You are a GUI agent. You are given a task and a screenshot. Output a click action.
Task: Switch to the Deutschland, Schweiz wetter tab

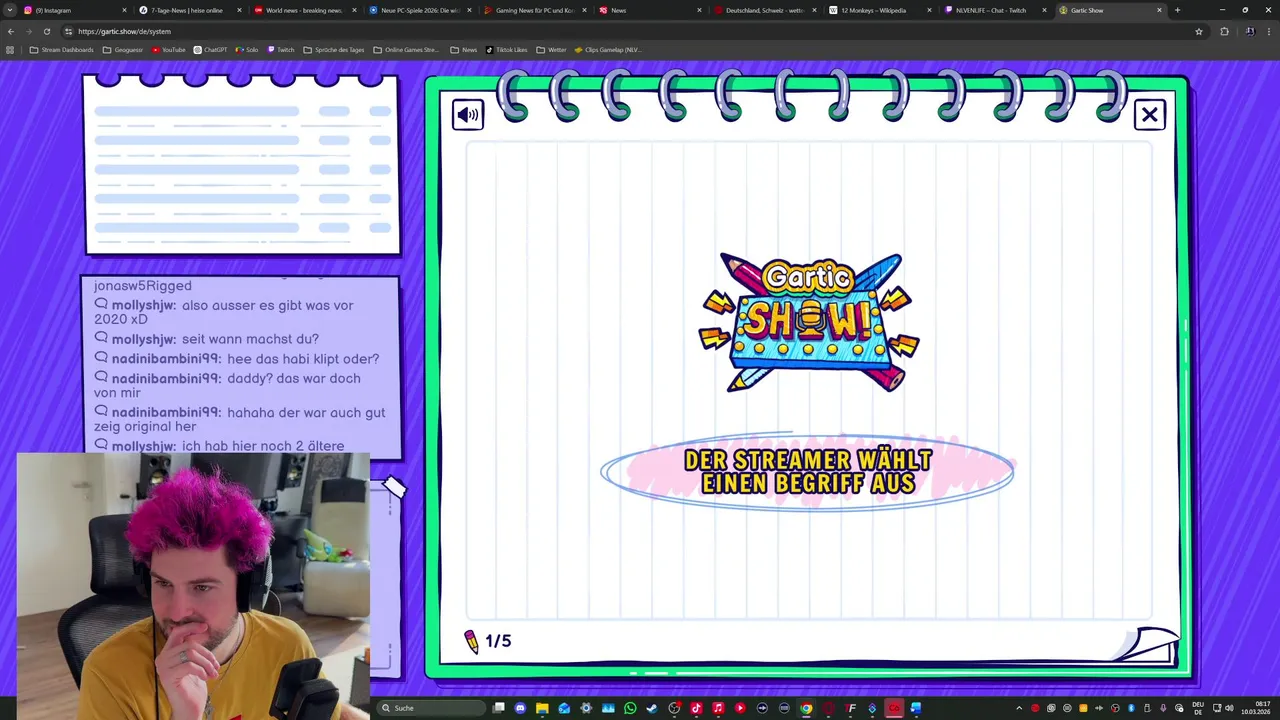(767, 10)
